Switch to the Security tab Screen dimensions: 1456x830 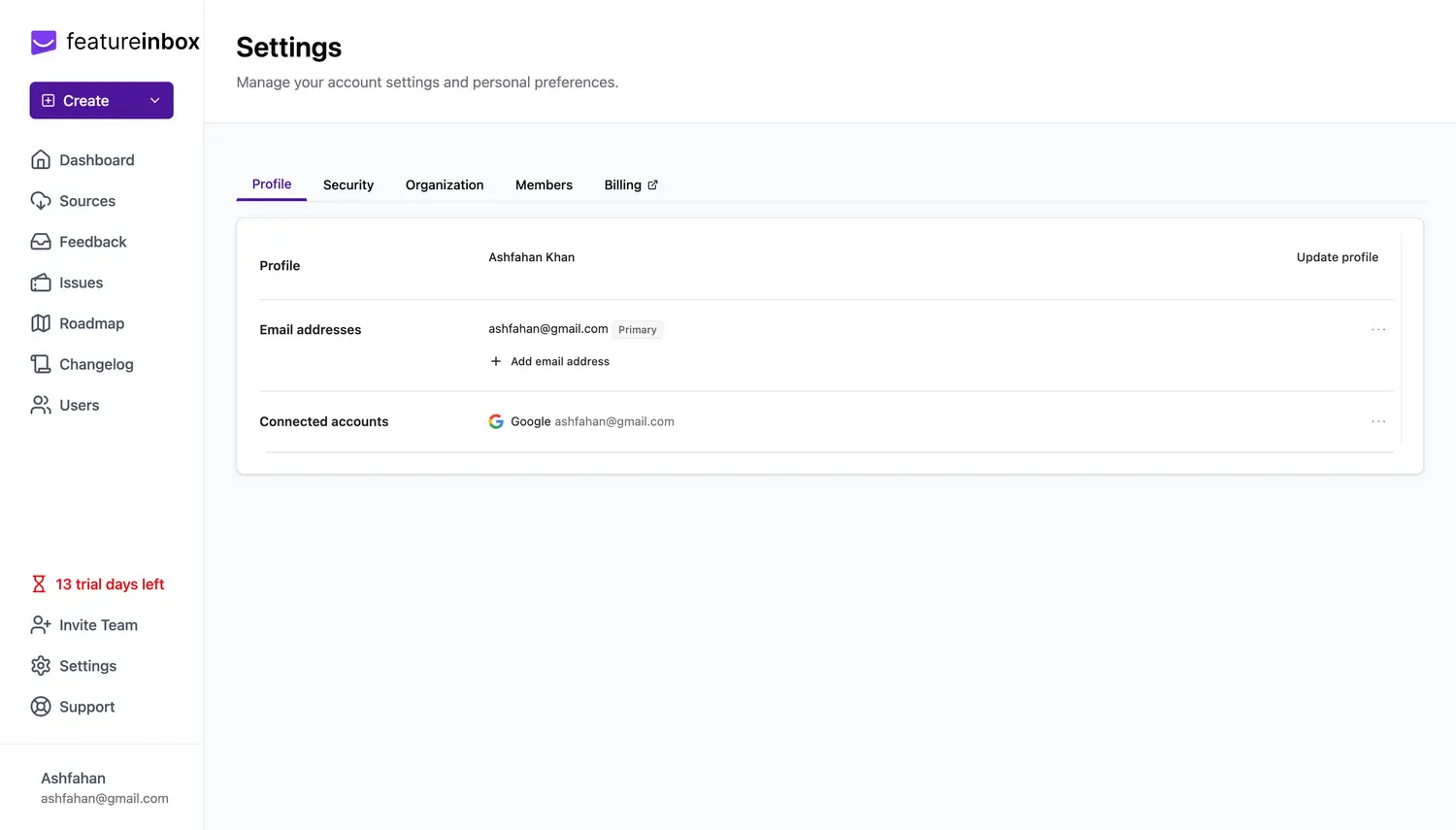pos(347,185)
